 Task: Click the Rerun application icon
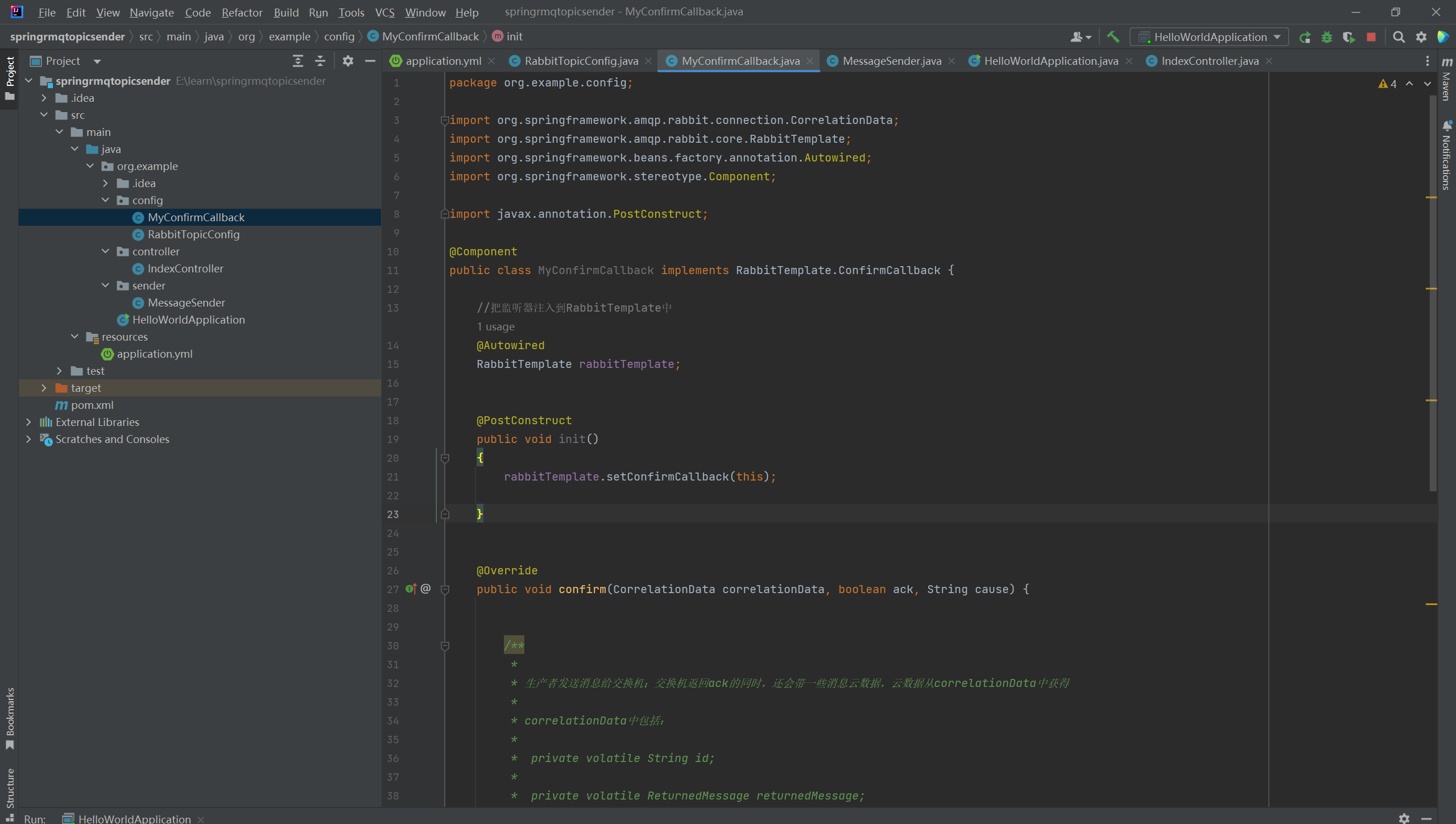(x=1305, y=37)
